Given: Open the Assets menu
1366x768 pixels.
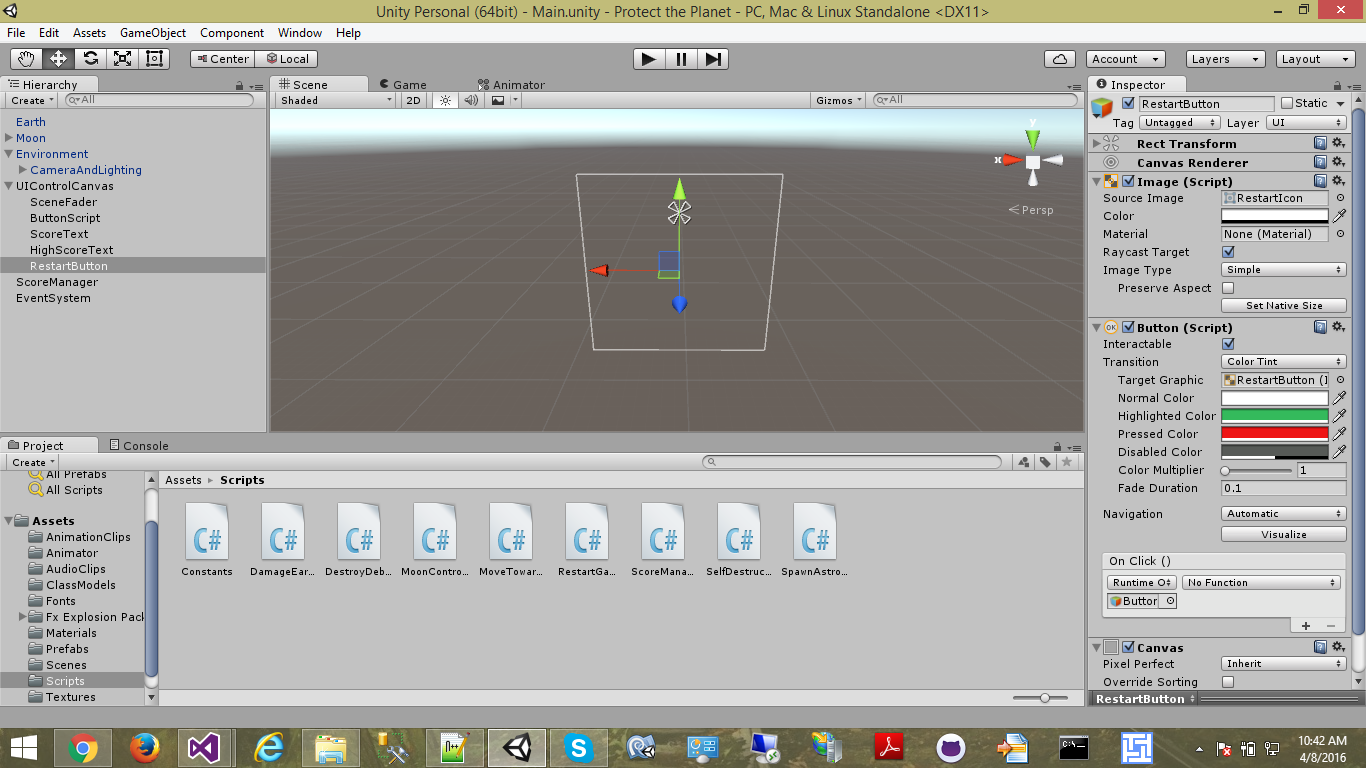Looking at the screenshot, I should (x=90, y=33).
